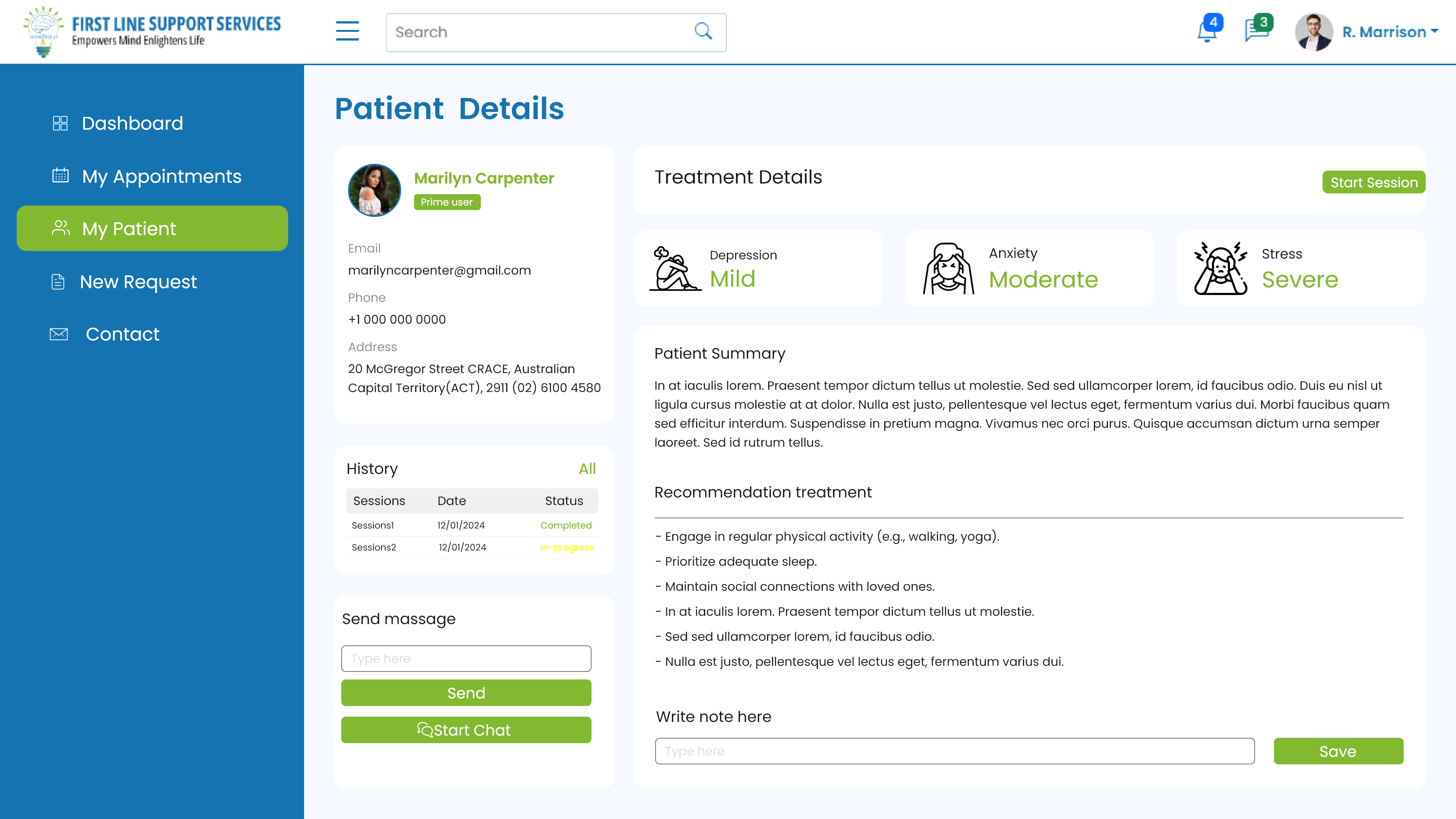This screenshot has width=1456, height=819.
Task: Click the Stress condition icon
Action: [x=1221, y=268]
